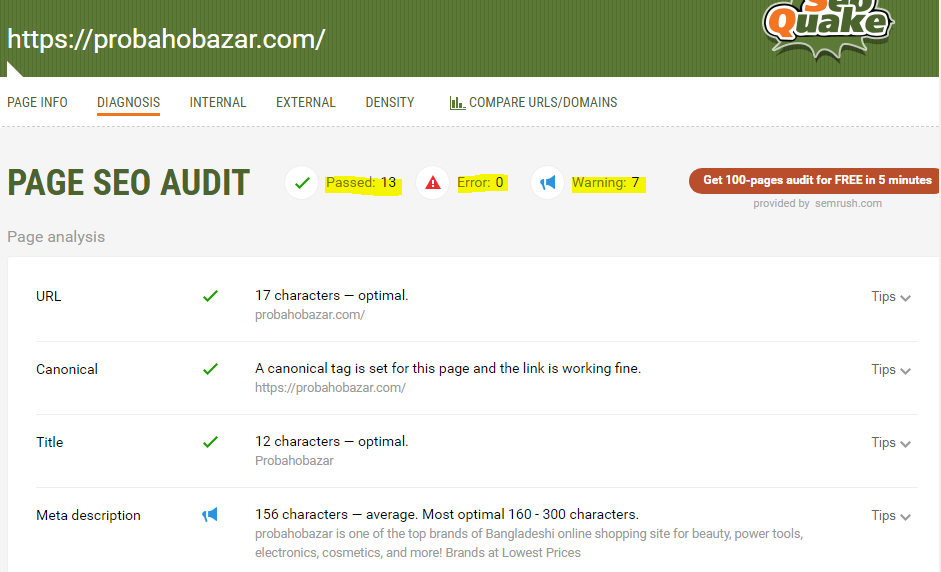This screenshot has width=941, height=572.
Task: Click the green check in the Canonical row
Action: [210, 369]
